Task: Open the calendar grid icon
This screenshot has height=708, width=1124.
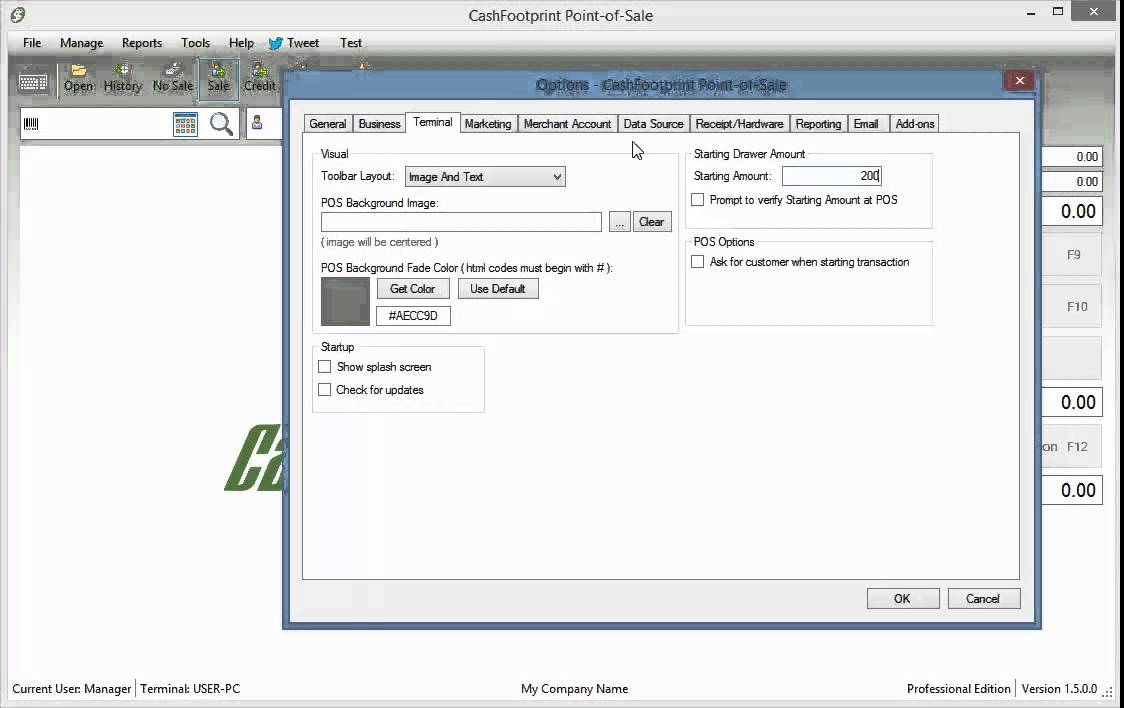Action: 185,124
